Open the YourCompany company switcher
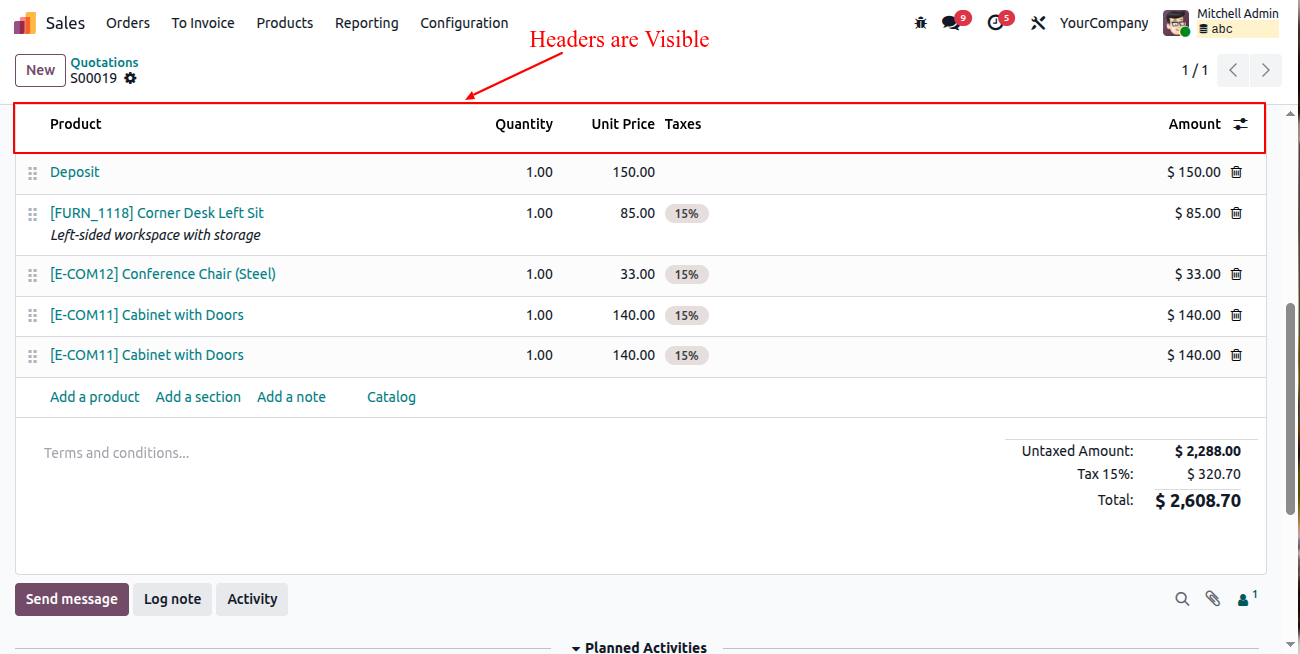 click(1104, 23)
